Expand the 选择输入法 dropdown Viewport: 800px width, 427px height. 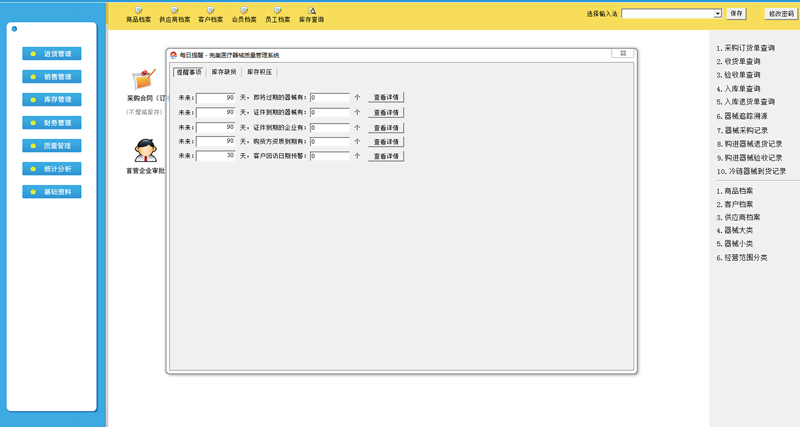pyautogui.click(x=717, y=14)
